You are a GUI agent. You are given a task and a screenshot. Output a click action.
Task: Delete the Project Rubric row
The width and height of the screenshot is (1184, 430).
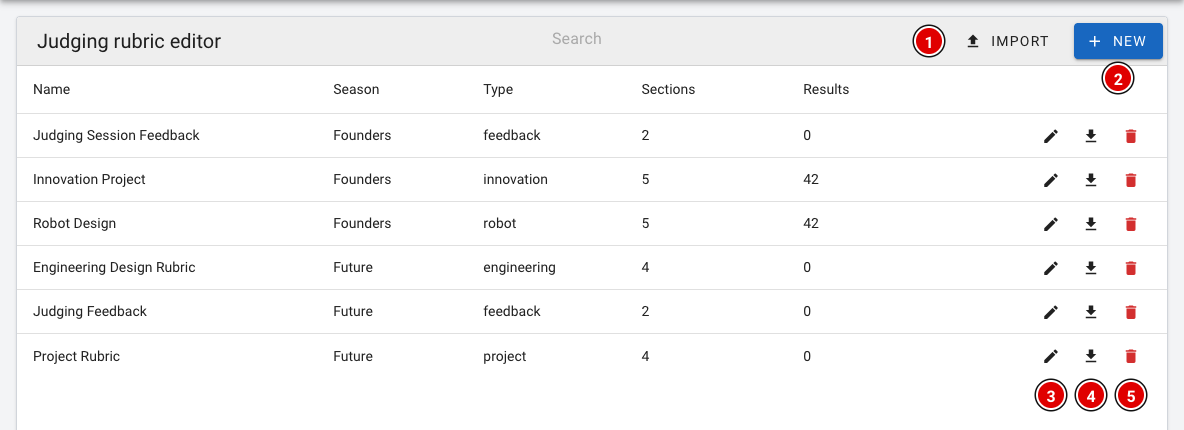click(x=1130, y=355)
